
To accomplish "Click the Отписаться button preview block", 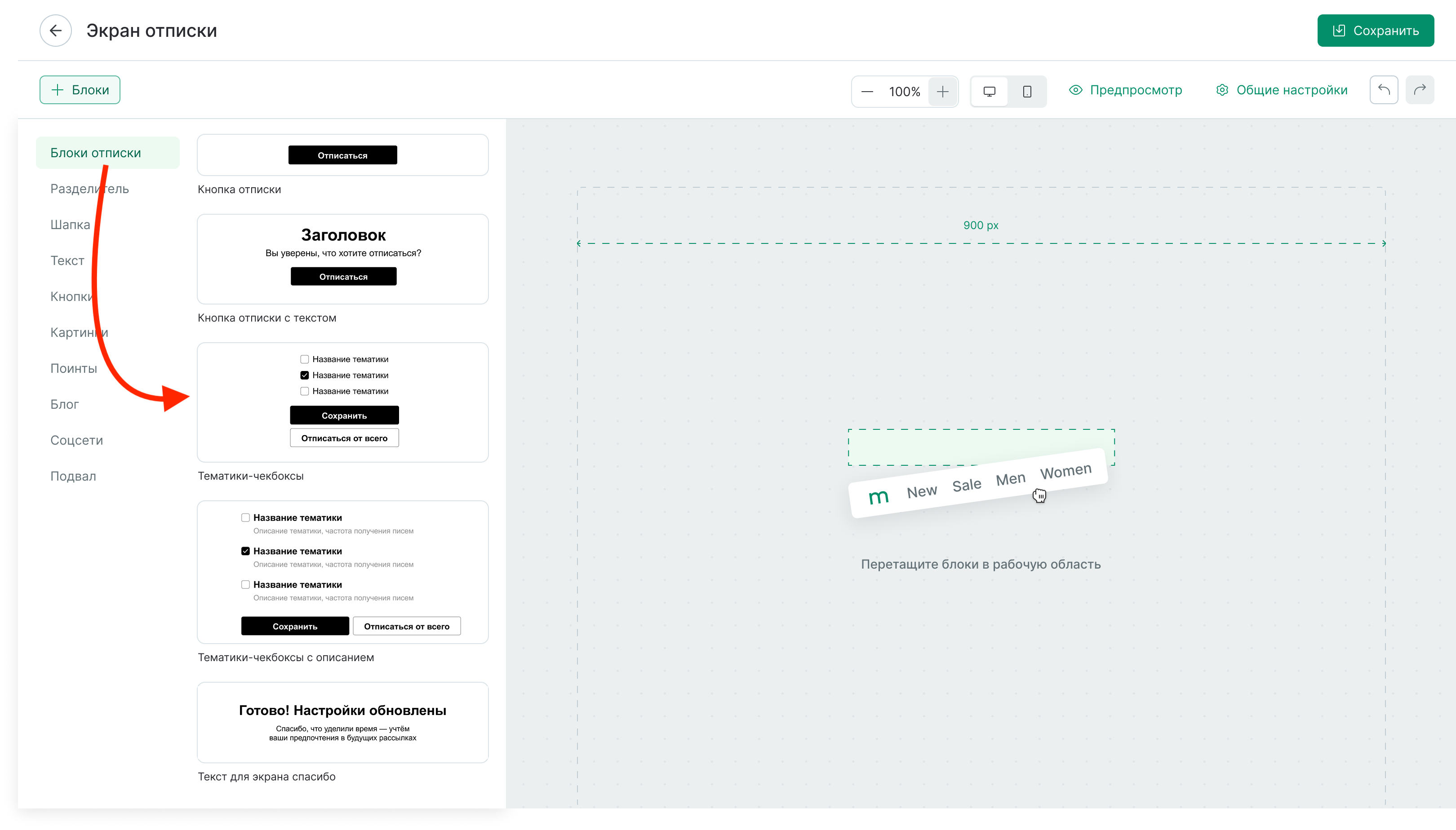I will (342, 155).
